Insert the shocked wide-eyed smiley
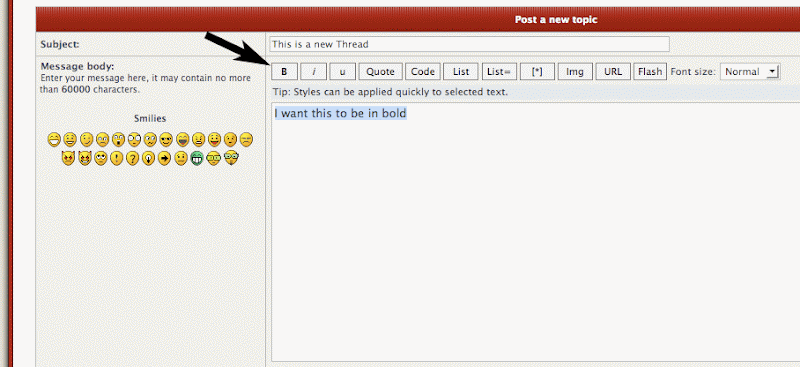Image resolution: width=800 pixels, height=367 pixels. point(134,139)
